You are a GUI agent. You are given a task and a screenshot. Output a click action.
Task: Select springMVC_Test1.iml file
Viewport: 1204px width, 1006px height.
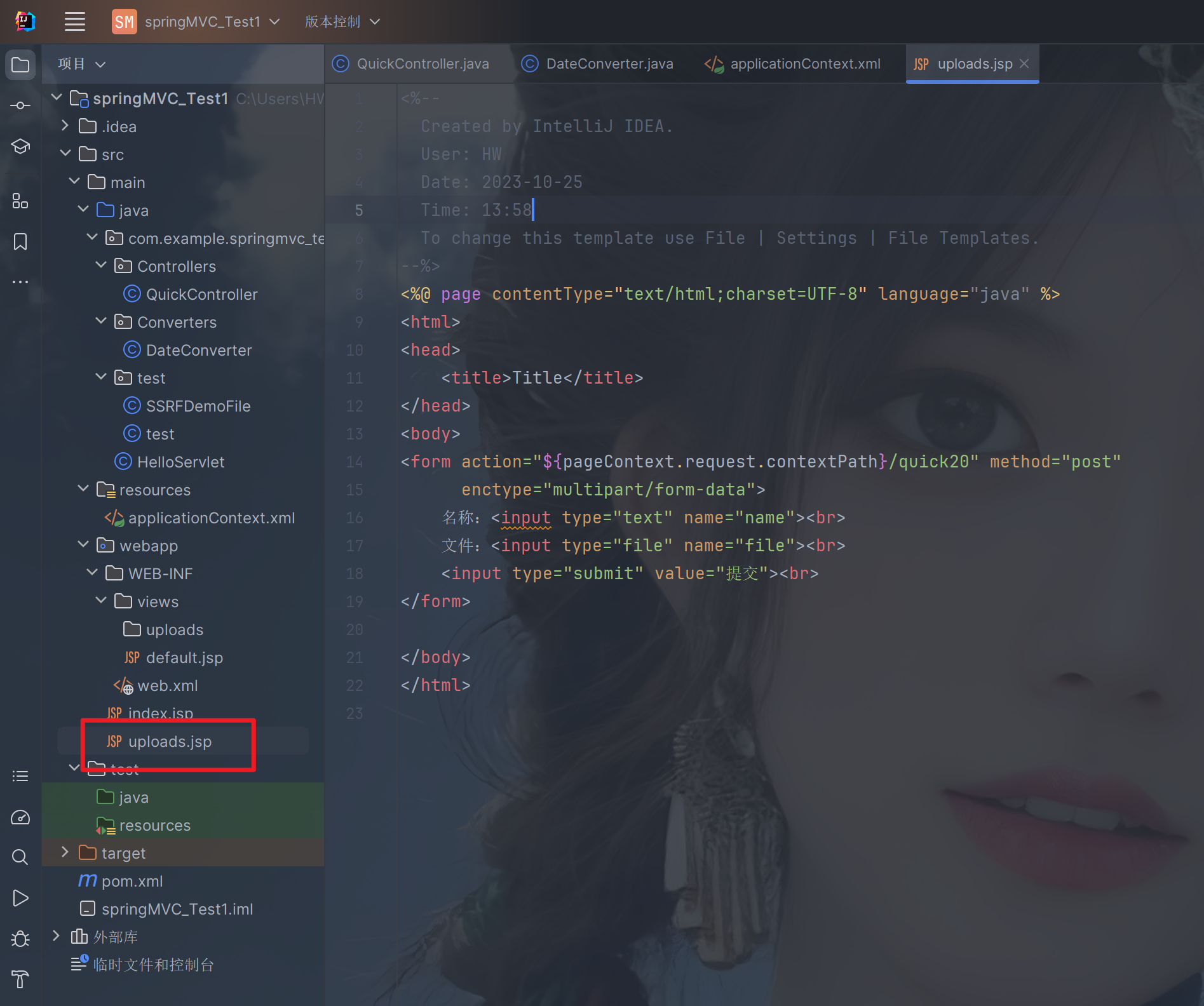[166, 909]
